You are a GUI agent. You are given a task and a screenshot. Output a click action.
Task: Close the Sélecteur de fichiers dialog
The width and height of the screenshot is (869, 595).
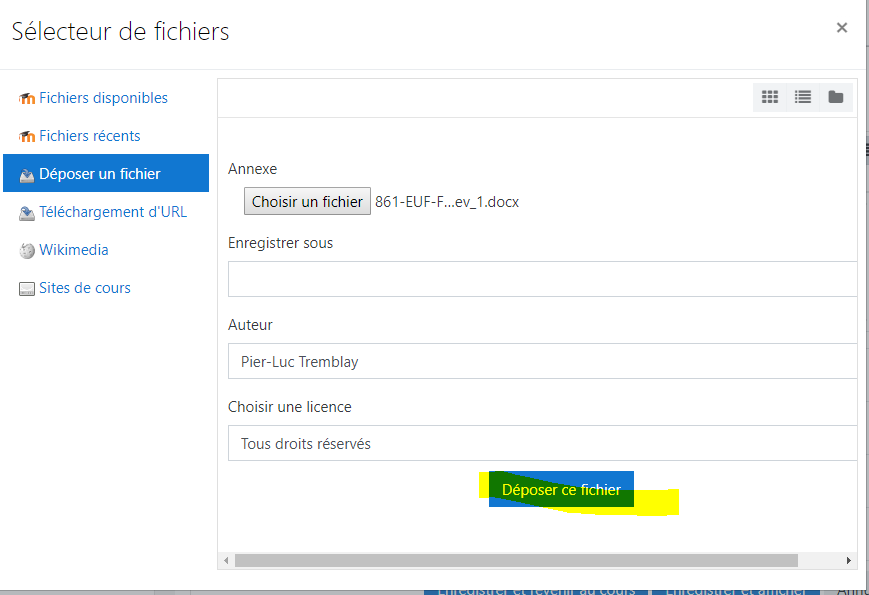pos(842,28)
